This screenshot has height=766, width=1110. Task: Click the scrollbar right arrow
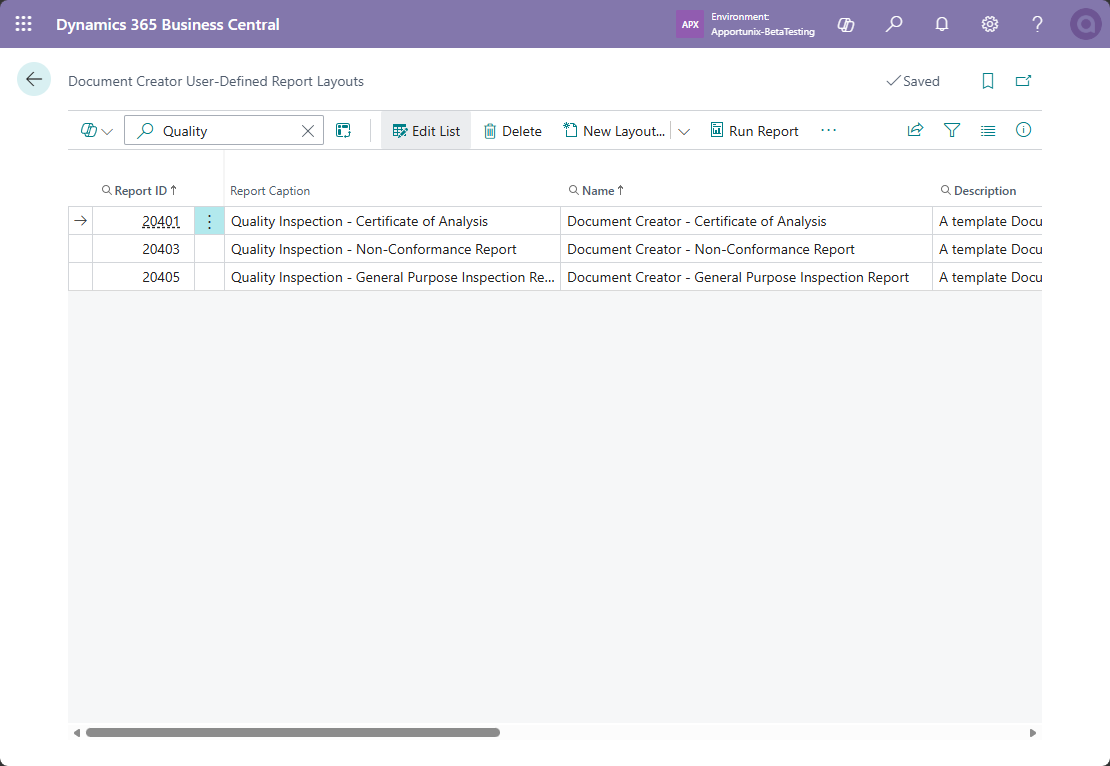point(1033,733)
